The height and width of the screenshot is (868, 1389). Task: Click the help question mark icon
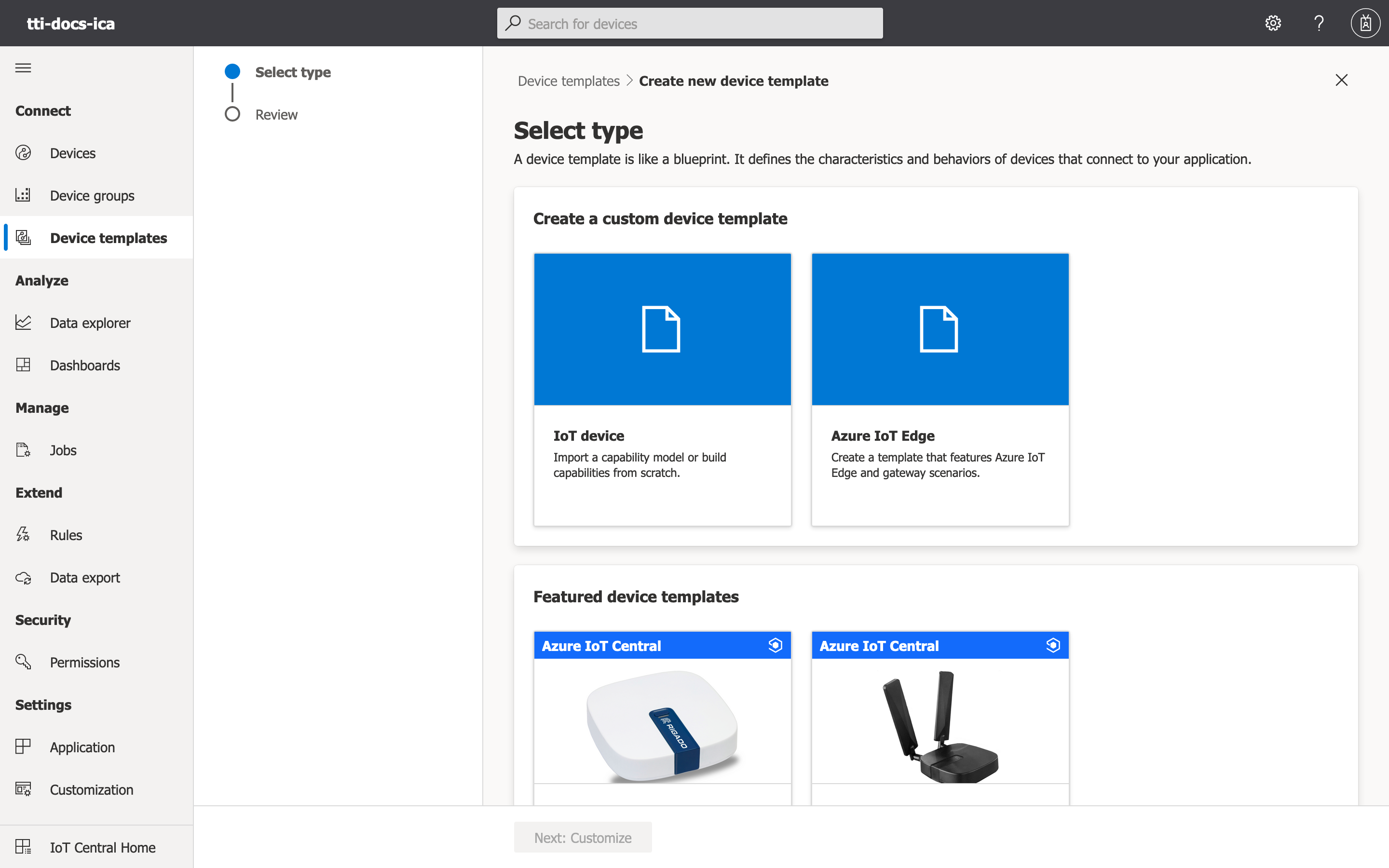click(1319, 23)
